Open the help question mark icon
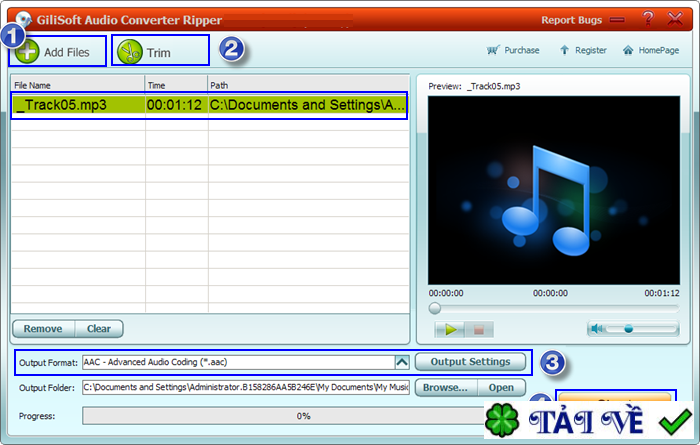 [x=648, y=19]
